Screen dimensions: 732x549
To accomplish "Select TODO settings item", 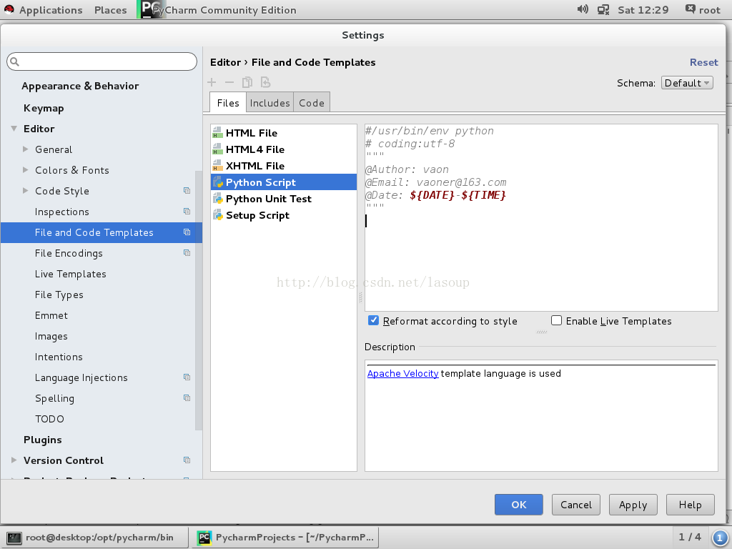I will point(49,419).
